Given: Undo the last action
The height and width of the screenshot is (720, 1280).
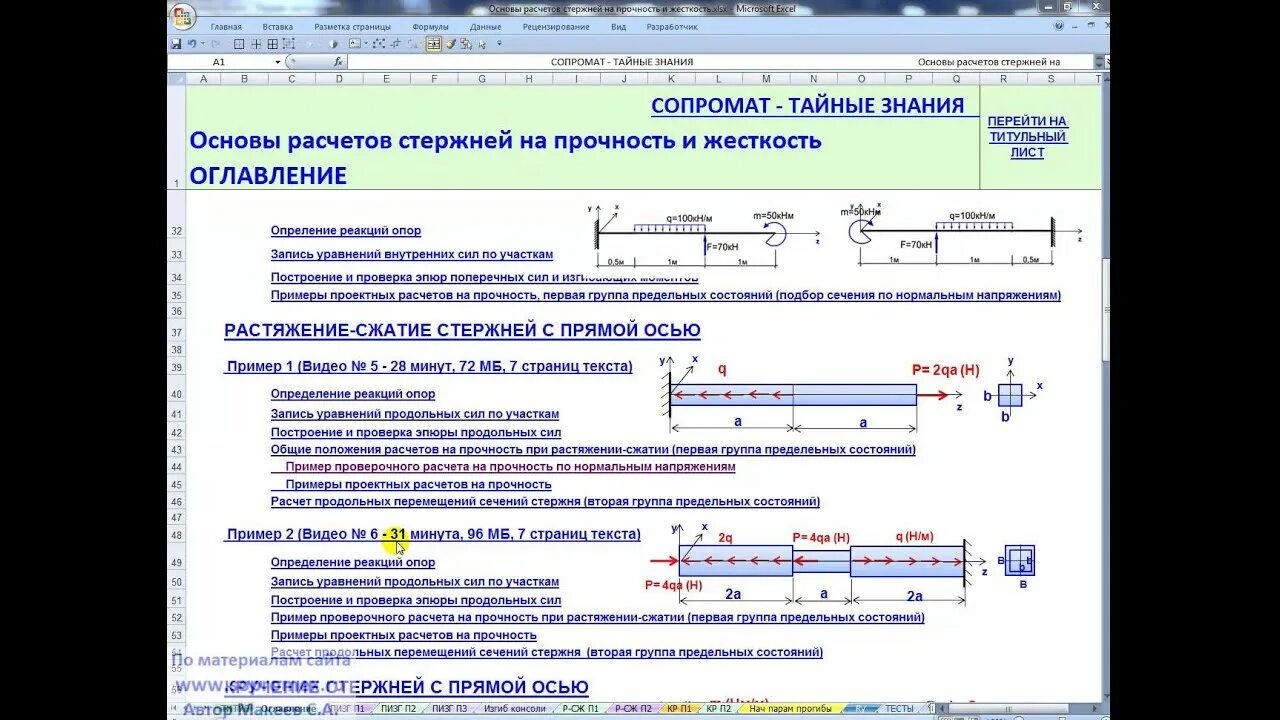Looking at the screenshot, I should 190,44.
